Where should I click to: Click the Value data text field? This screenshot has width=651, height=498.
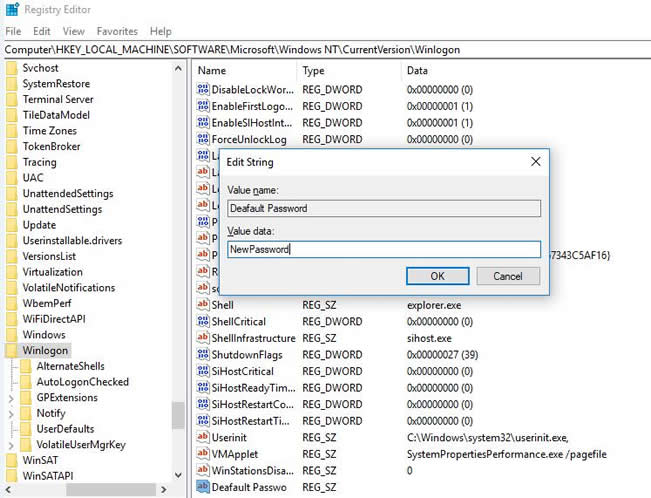[383, 250]
